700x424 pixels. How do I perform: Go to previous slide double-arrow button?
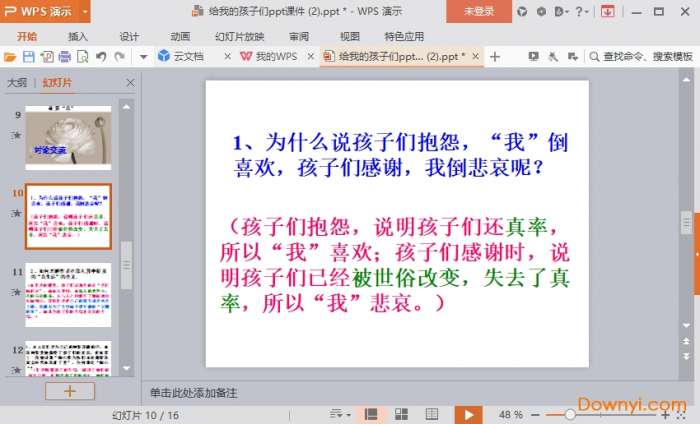(x=686, y=341)
